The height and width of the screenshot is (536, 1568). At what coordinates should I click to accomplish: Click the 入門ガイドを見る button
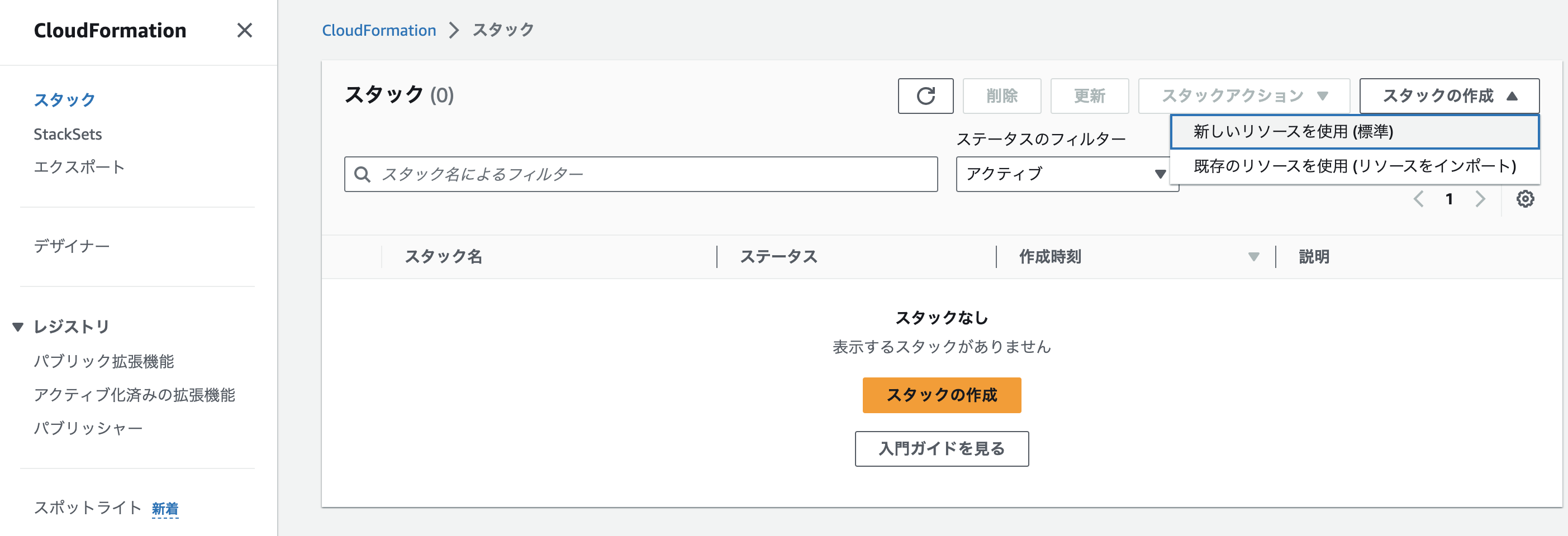coord(941,448)
